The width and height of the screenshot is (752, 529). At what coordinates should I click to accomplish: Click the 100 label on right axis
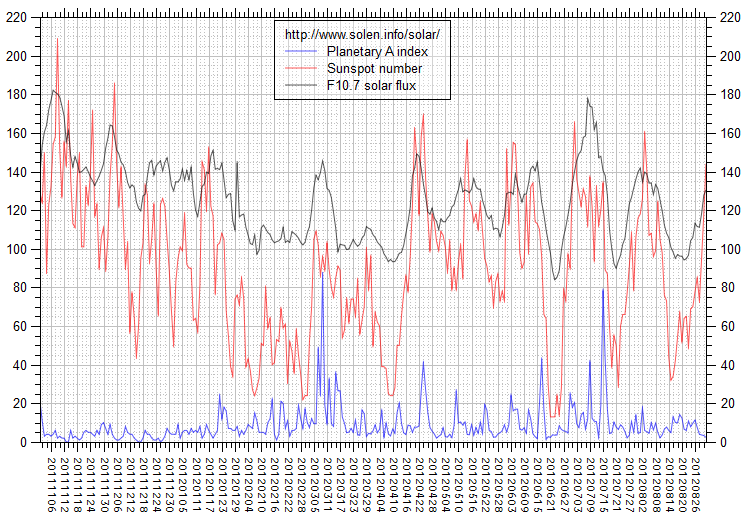(x=730, y=249)
